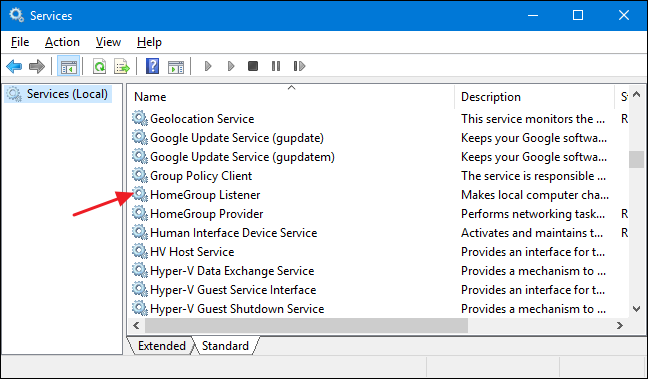Click the horizontal scrollbar right arrow
The width and height of the screenshot is (648, 379).
[x=619, y=326]
